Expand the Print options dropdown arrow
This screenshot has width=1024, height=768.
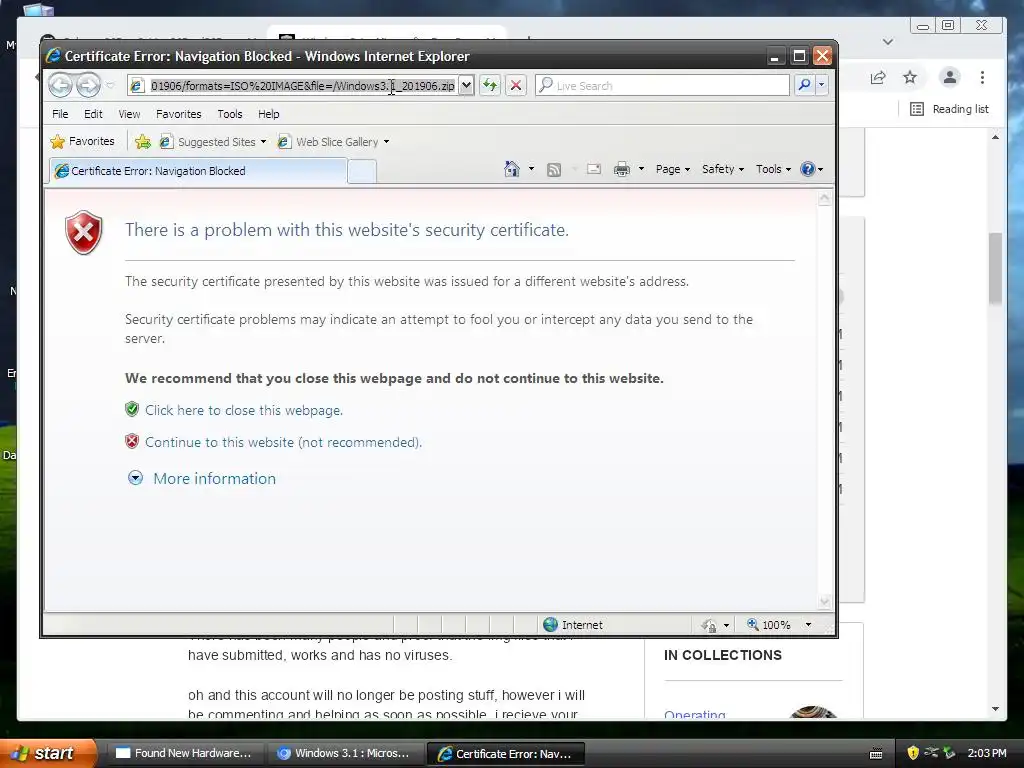(641, 169)
